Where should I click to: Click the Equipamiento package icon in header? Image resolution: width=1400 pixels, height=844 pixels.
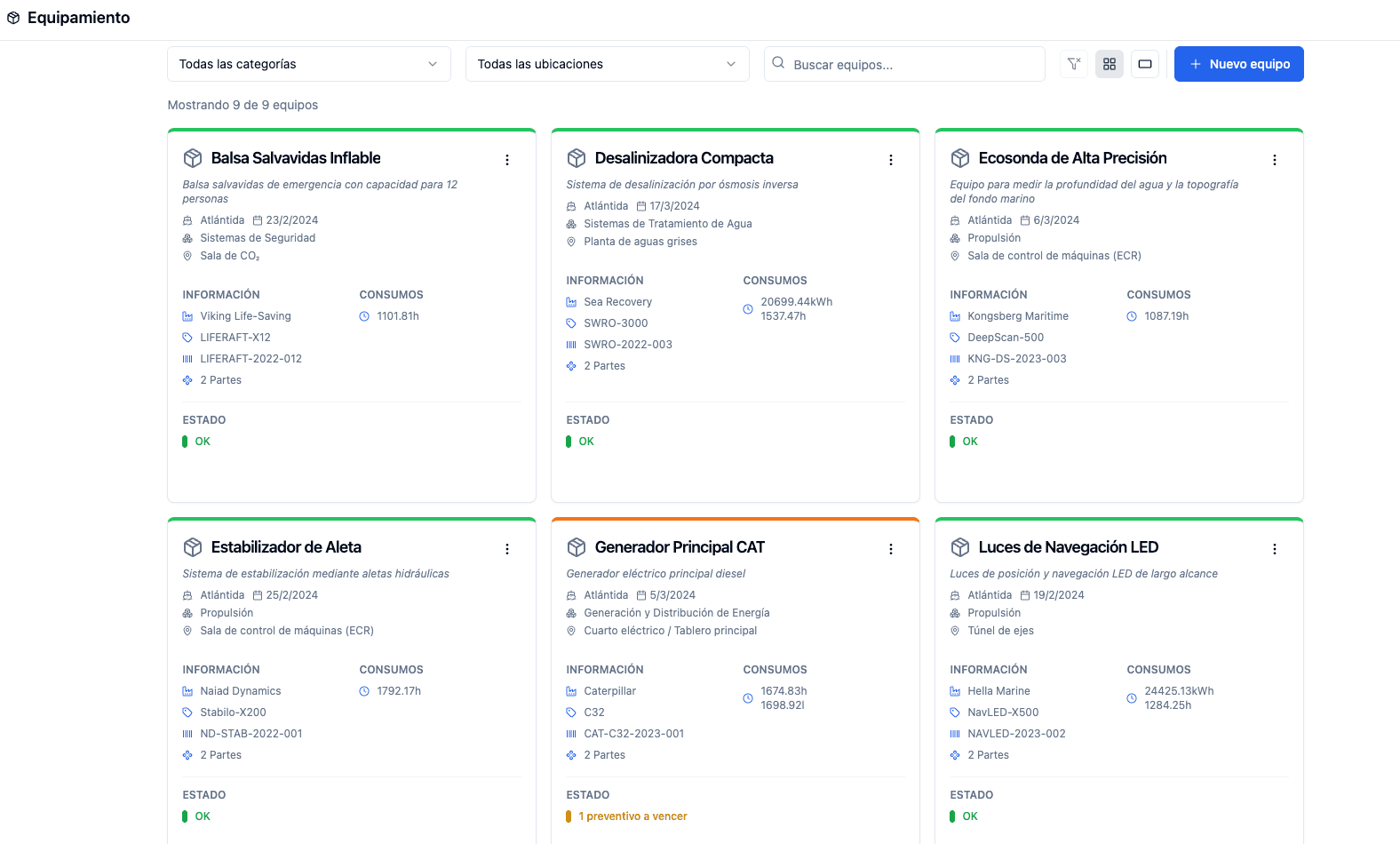click(x=13, y=18)
